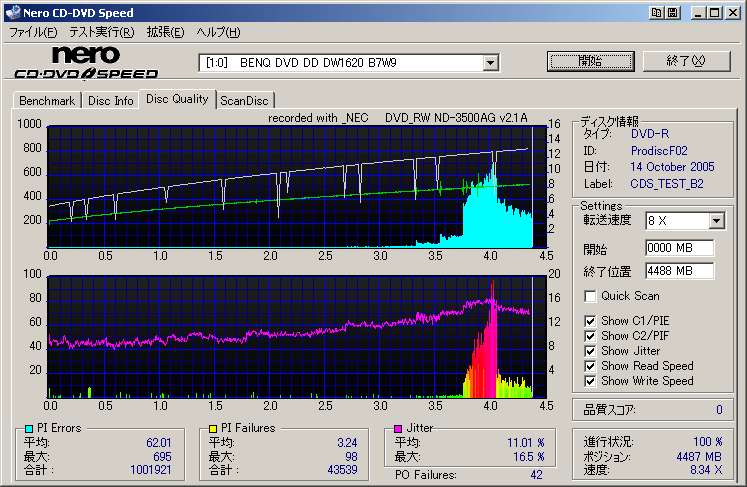The height and width of the screenshot is (487, 747).
Task: Click the yellow PI Failures color swatch
Action: [x=213, y=428]
